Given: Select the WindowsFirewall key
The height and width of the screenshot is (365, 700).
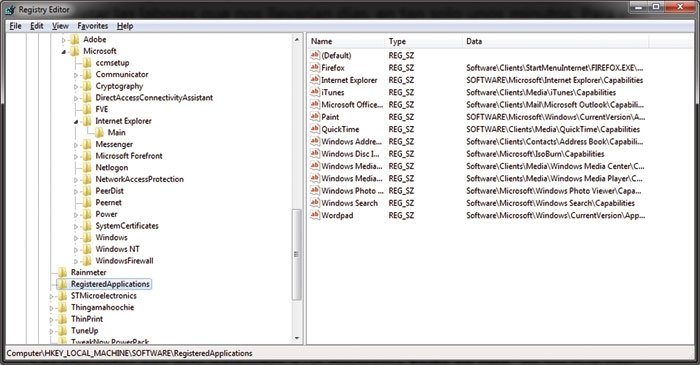Looking at the screenshot, I should [x=124, y=261].
